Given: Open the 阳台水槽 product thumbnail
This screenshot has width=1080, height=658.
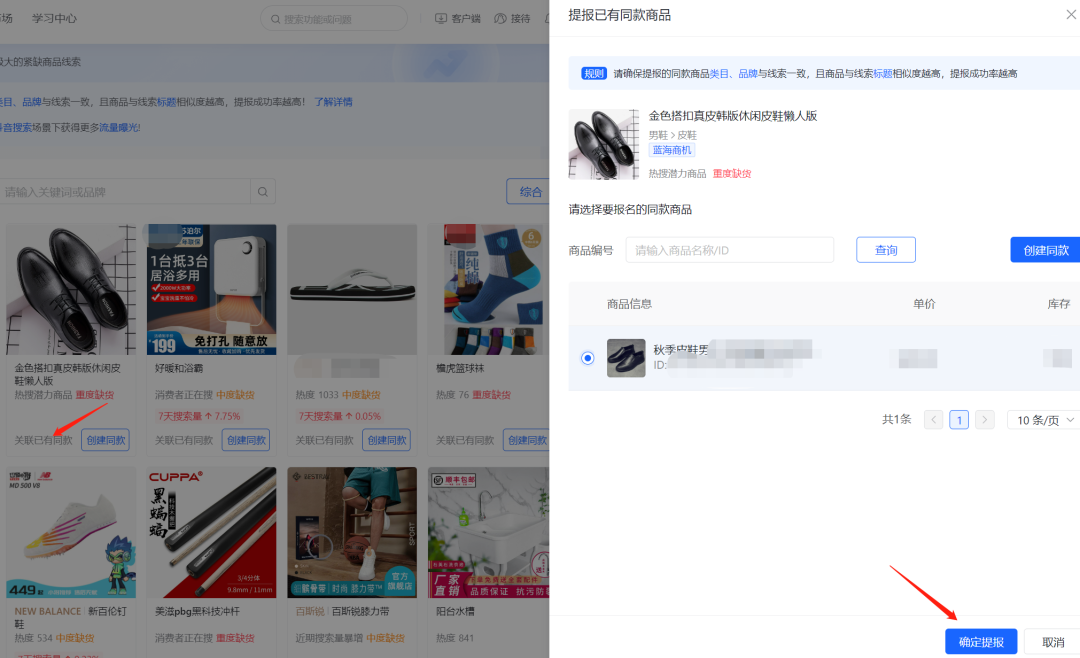Looking at the screenshot, I should tap(488, 533).
